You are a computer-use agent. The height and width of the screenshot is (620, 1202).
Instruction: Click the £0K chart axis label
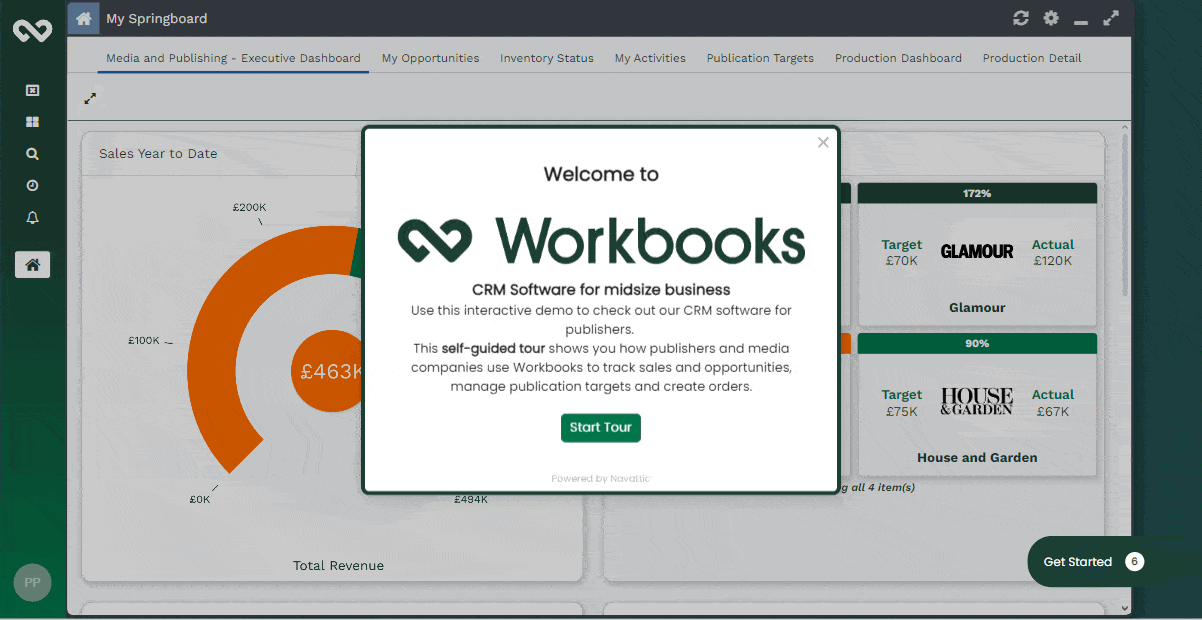tap(200, 498)
